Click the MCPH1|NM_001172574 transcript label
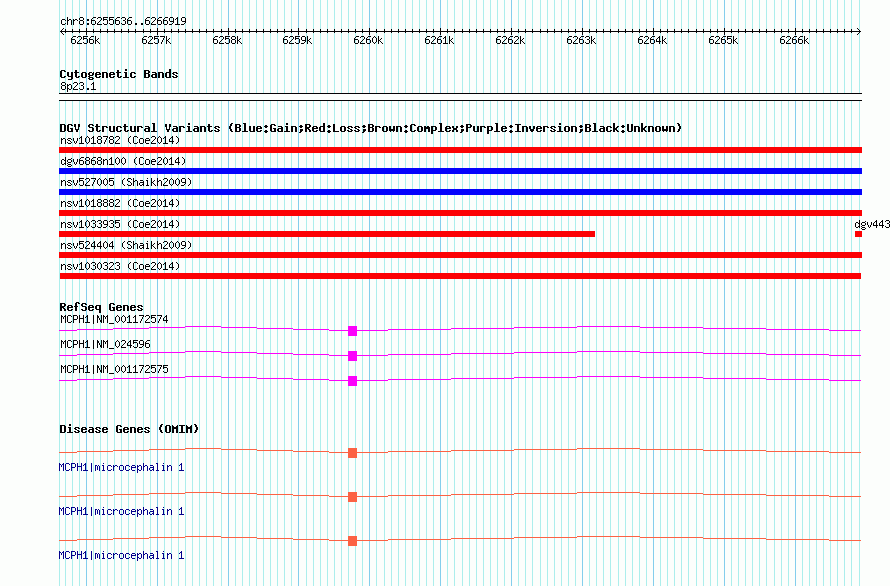 [114, 320]
